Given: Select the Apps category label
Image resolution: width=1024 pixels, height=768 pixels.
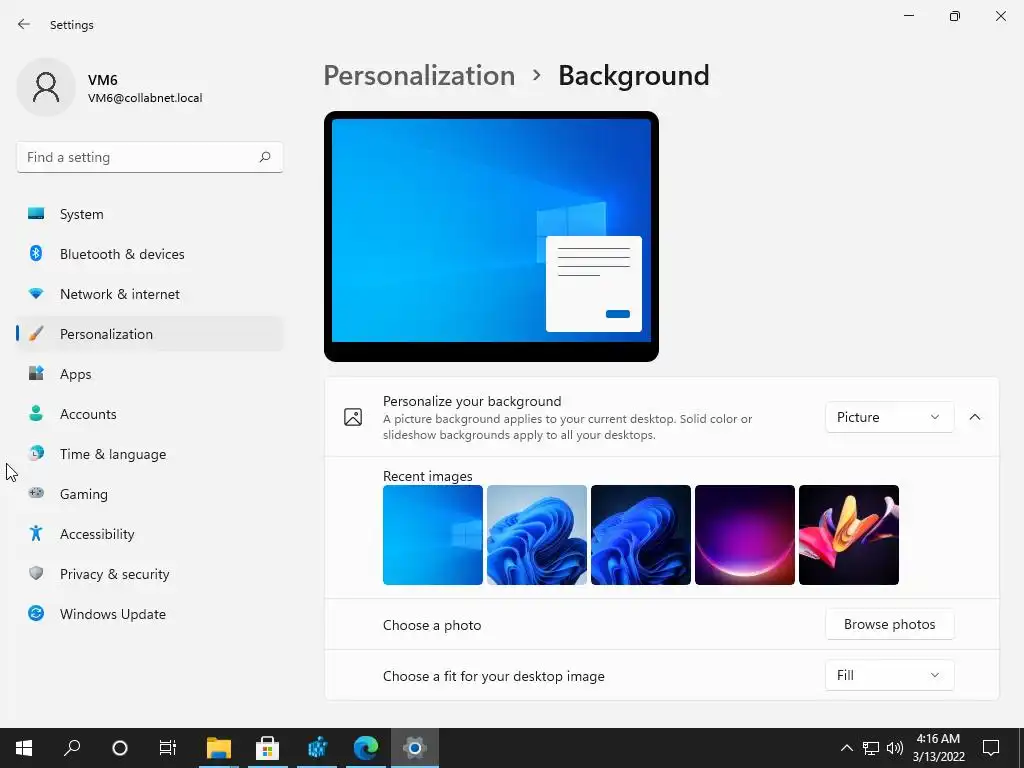Looking at the screenshot, I should click(76, 374).
